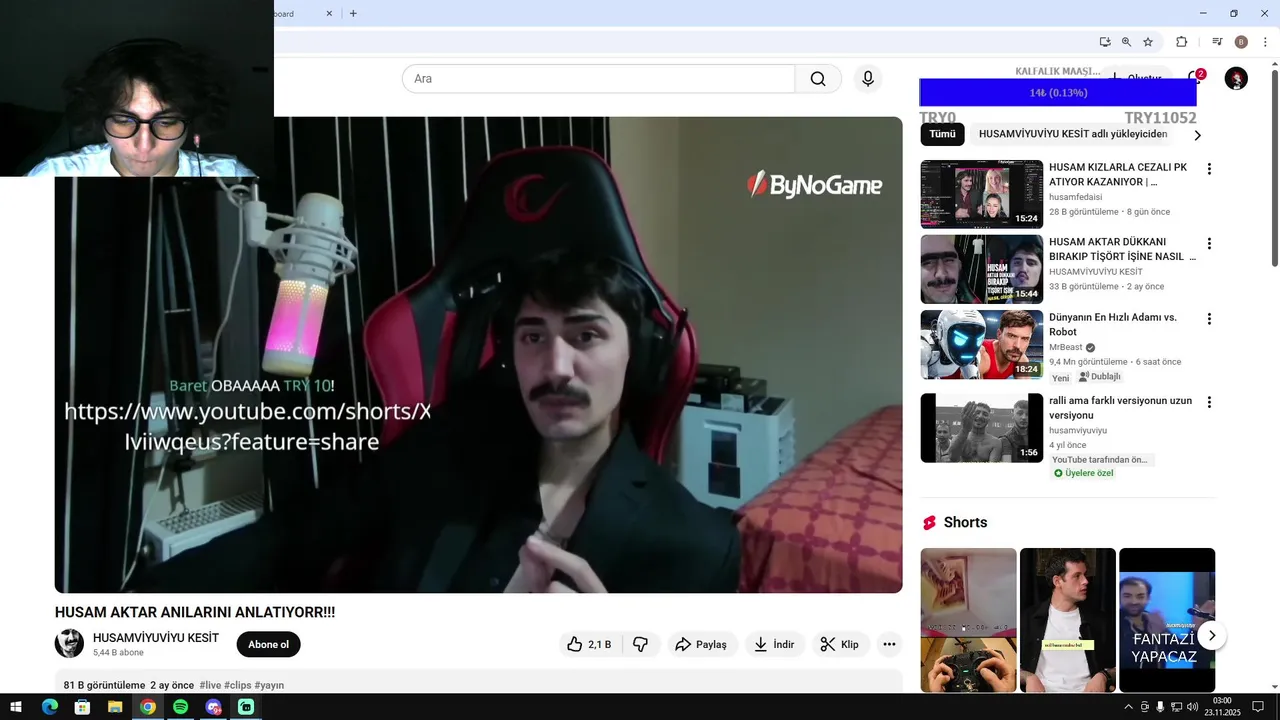Dislike the video with thumbs down
Viewport: 1280px width, 720px height.
pos(641,645)
